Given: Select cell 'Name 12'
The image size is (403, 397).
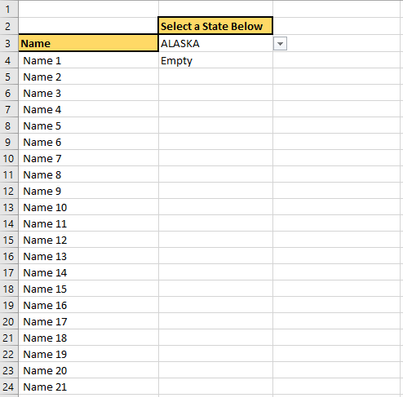Looking at the screenshot, I should coord(88,240).
